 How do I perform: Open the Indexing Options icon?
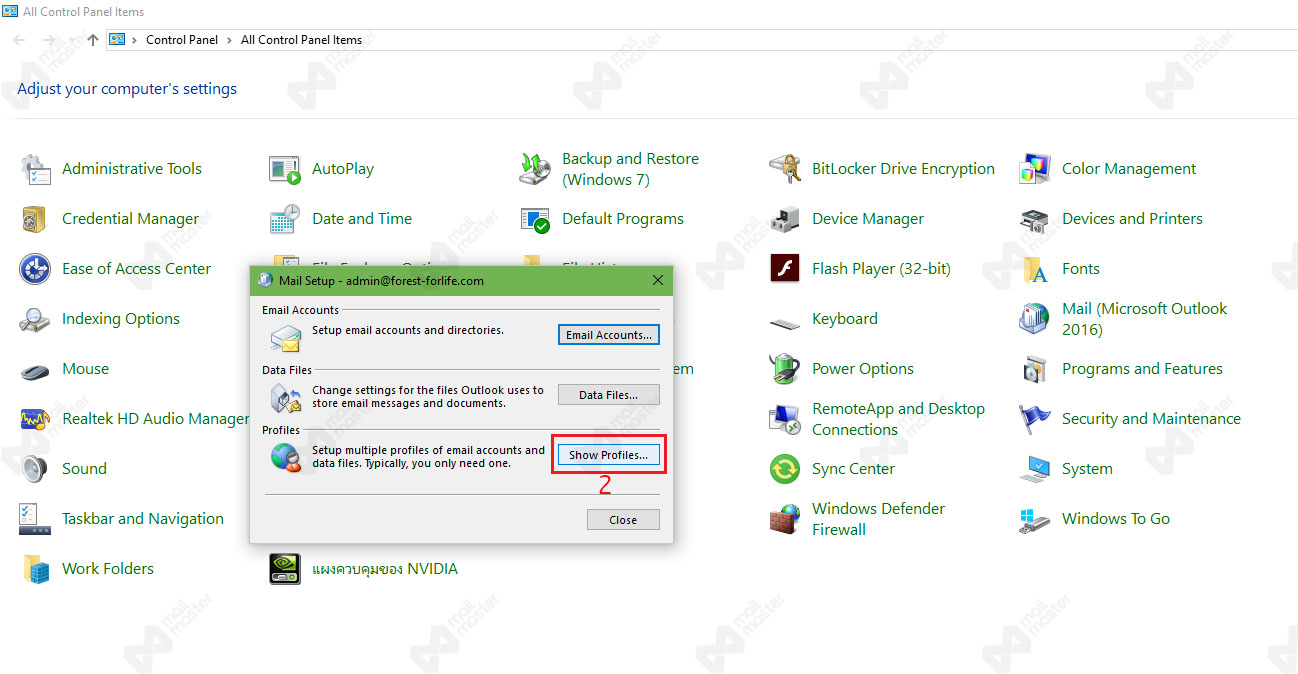click(x=35, y=319)
